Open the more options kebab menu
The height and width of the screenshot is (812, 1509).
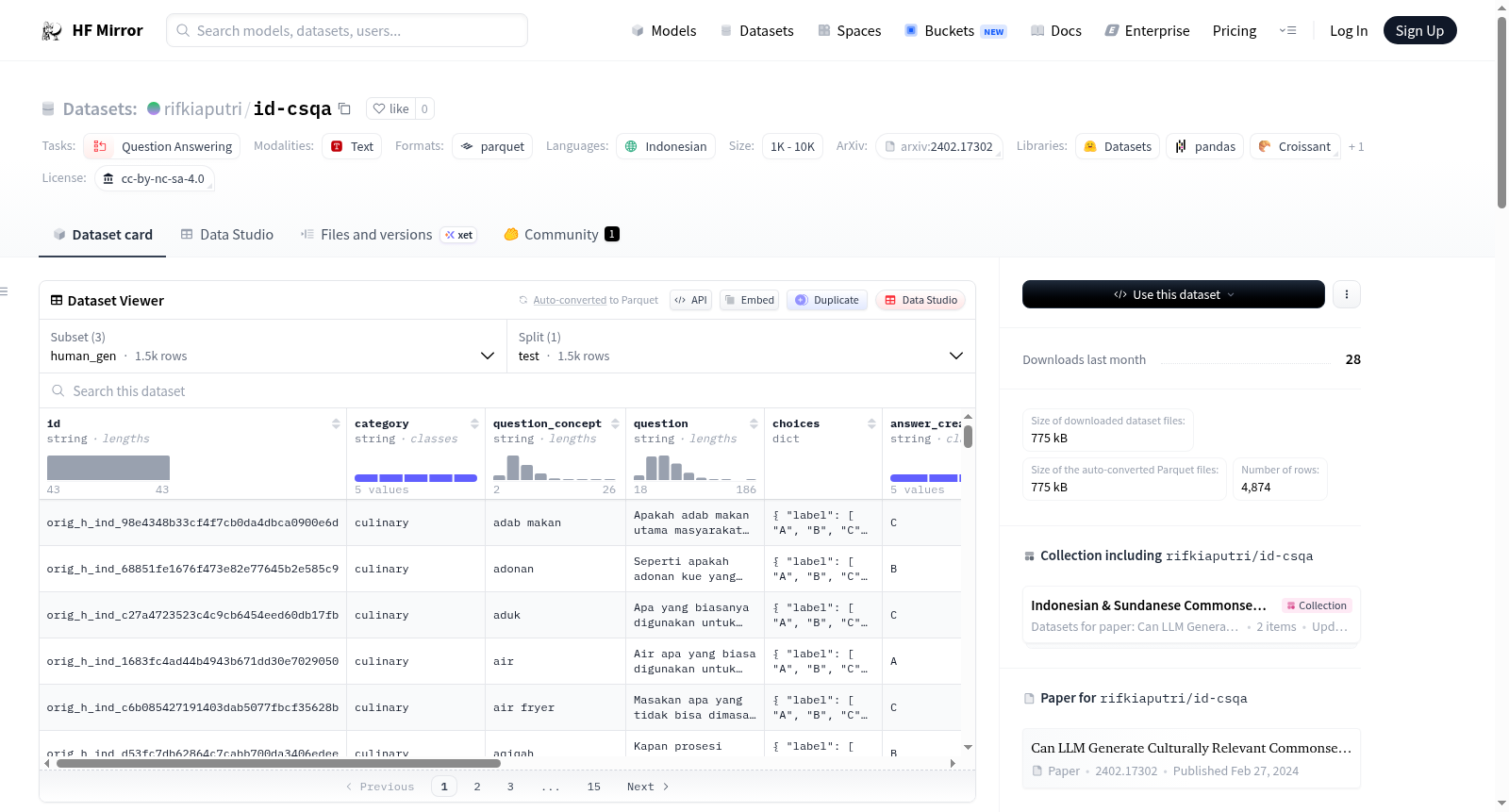[1347, 294]
